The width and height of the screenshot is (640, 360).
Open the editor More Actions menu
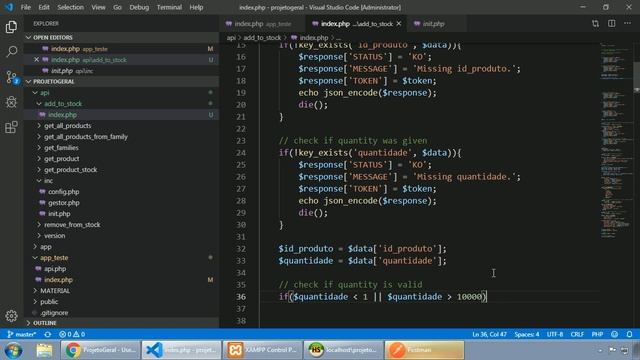(627, 24)
